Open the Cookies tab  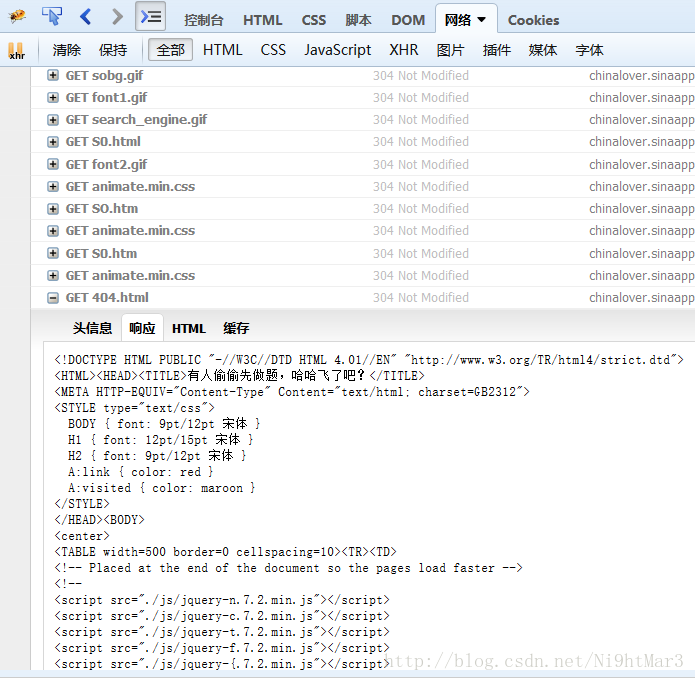pyautogui.click(x=533, y=20)
